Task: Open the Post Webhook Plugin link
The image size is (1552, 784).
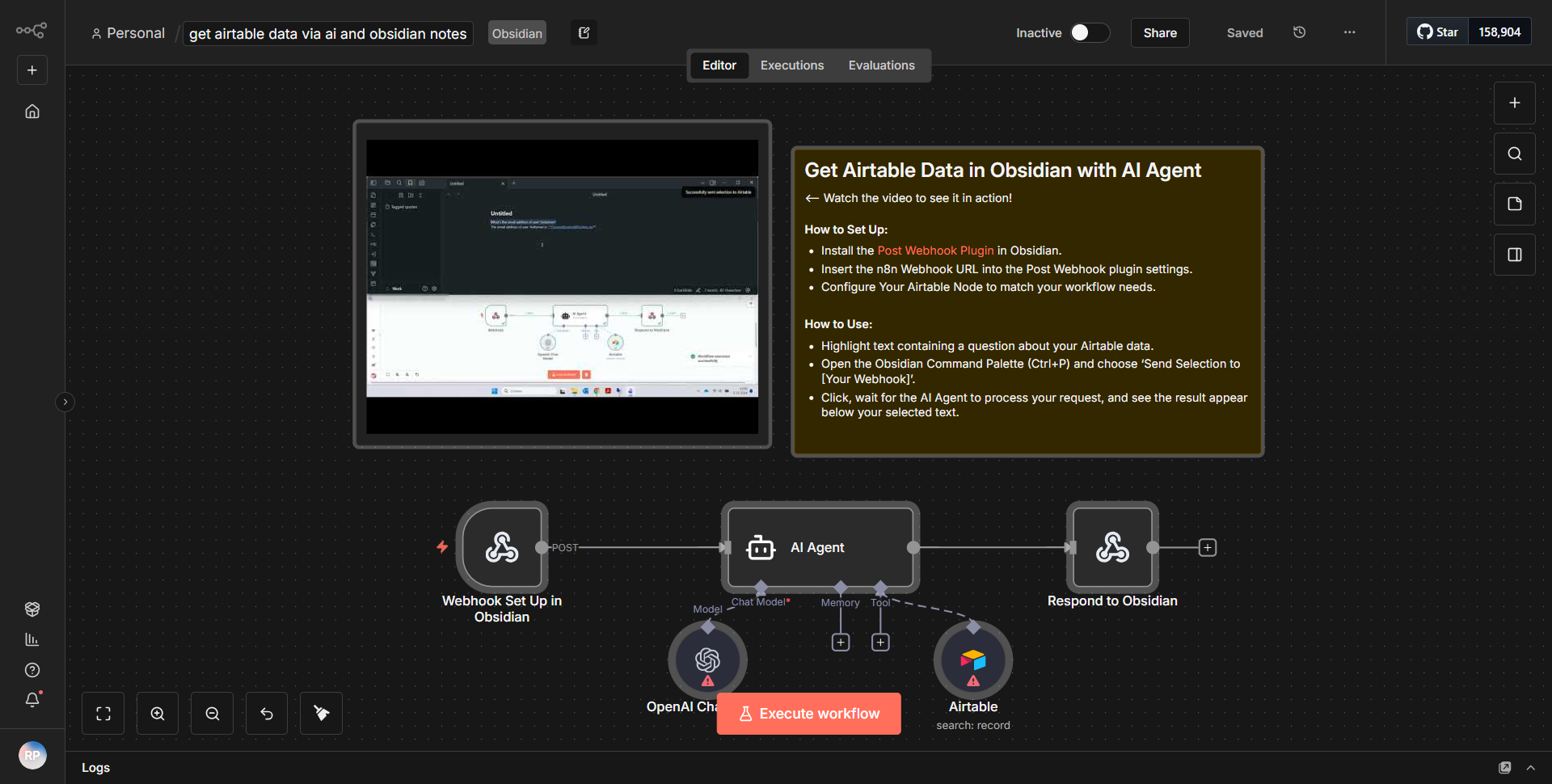Action: 935,251
